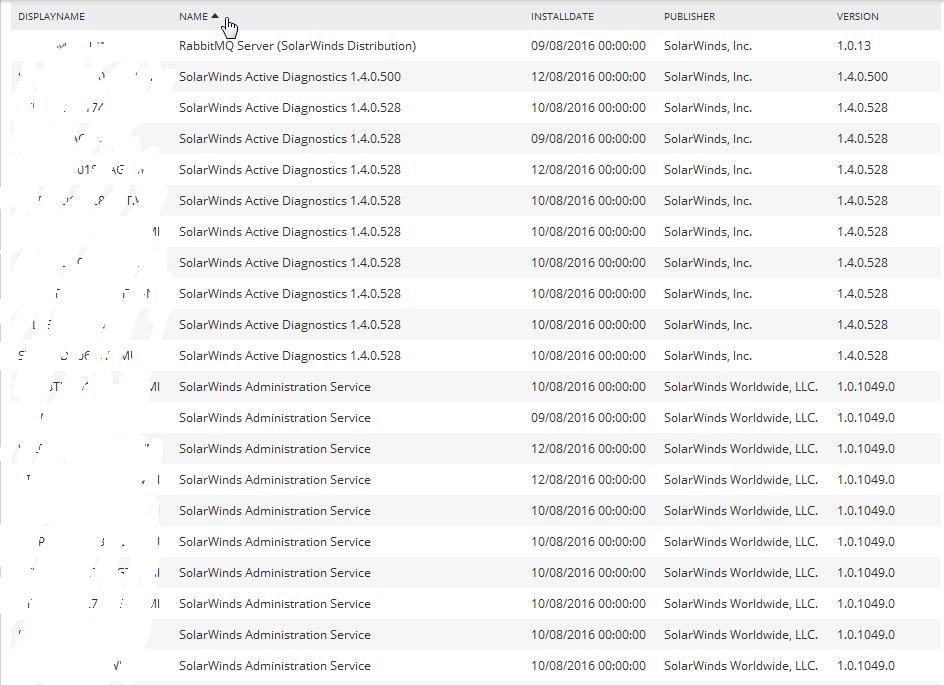Click the NAME column header label

[193, 17]
